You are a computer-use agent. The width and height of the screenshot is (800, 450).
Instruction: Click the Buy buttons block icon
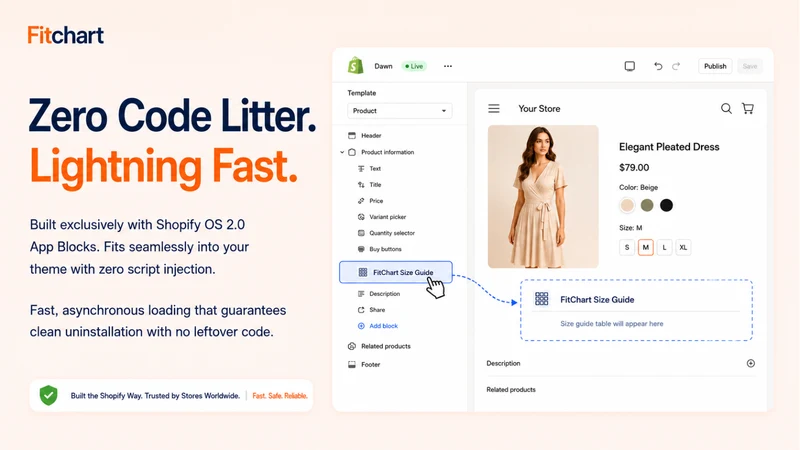coord(361,249)
